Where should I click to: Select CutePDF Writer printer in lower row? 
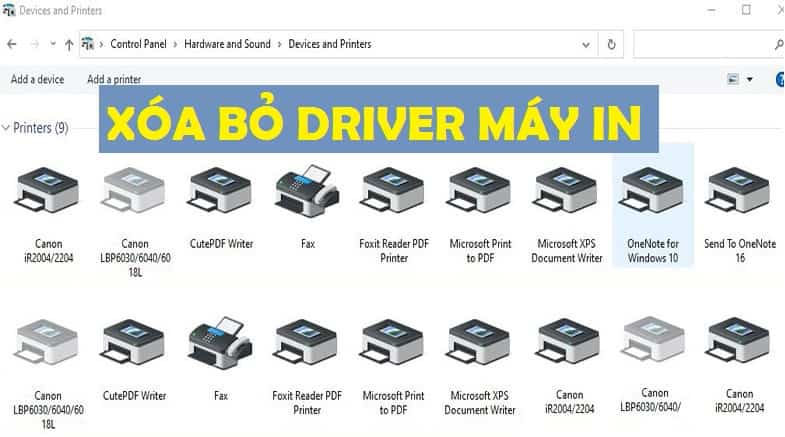pos(134,360)
